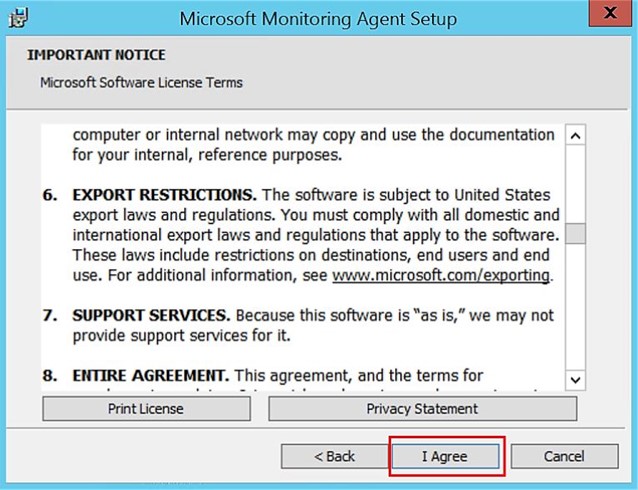Click the paragraph about internal reference purposes
The width and height of the screenshot is (638, 490).
point(313,145)
